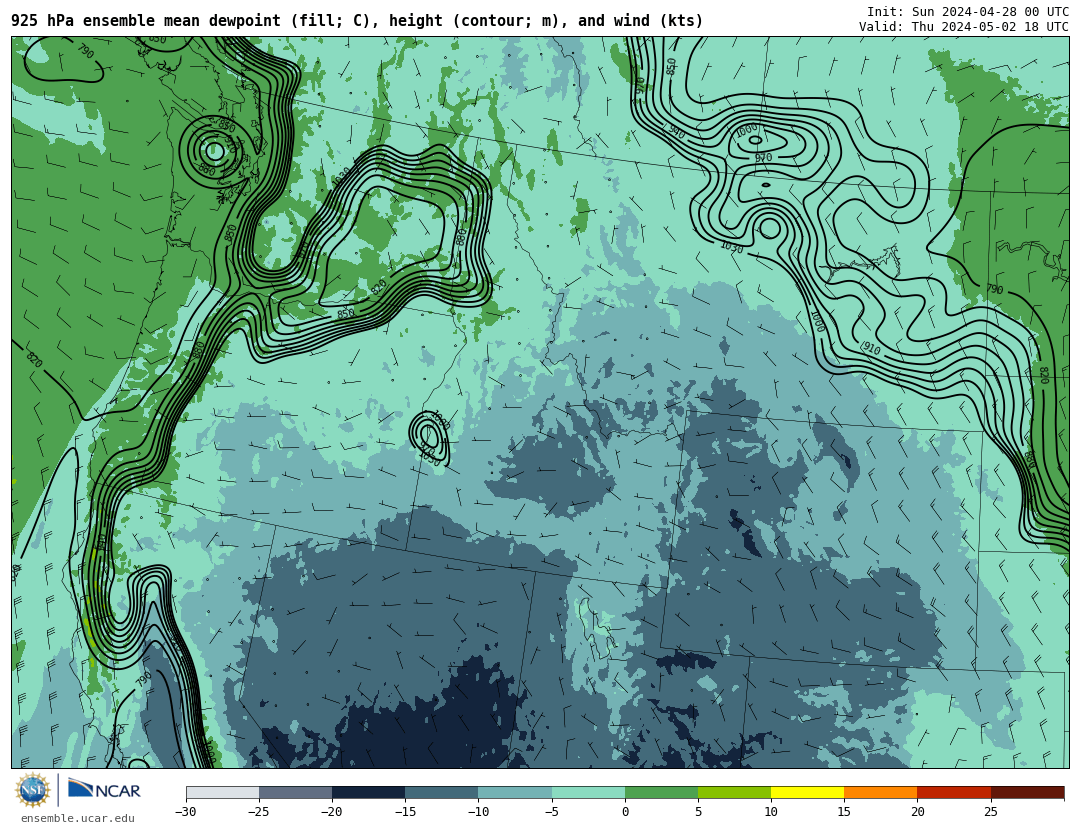1080x831 pixels.
Task: Click the Valid time label
Action: click(964, 27)
